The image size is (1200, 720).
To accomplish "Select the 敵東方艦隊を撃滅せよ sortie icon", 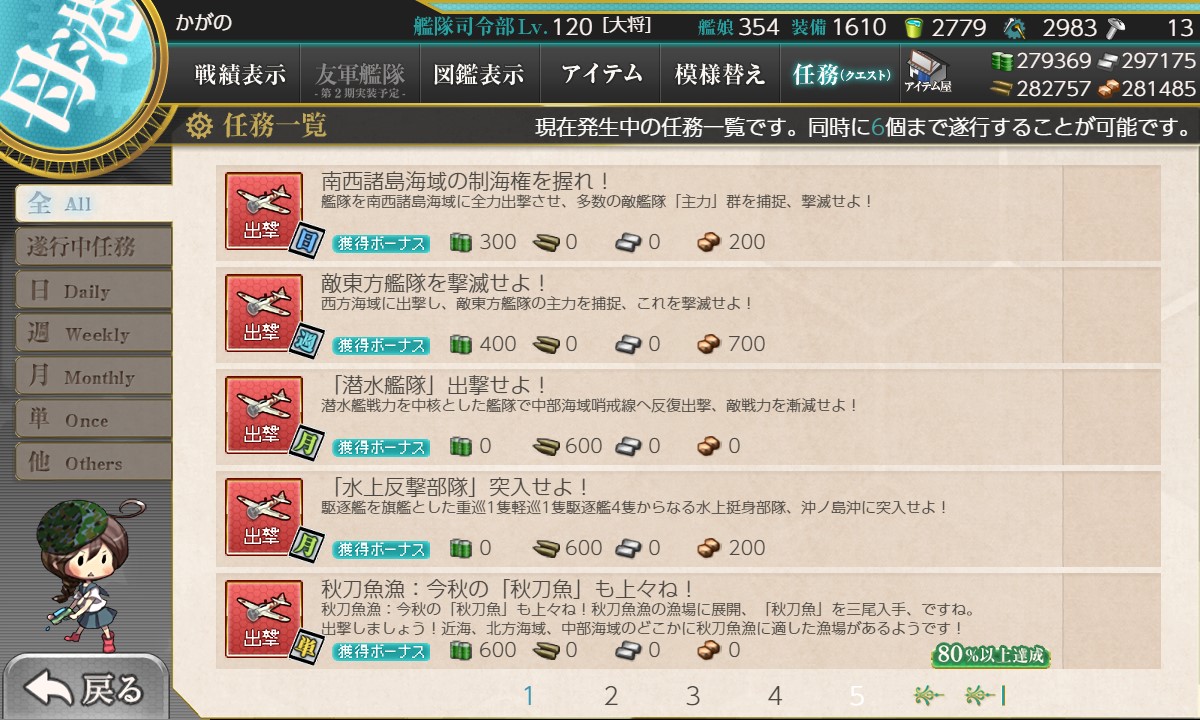I will coord(264,313).
